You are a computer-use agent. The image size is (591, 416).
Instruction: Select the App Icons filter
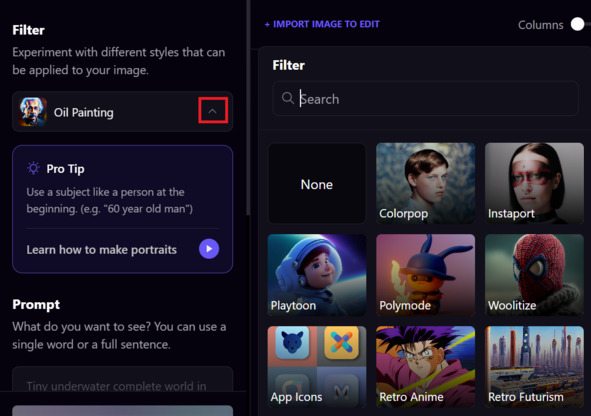(x=317, y=367)
